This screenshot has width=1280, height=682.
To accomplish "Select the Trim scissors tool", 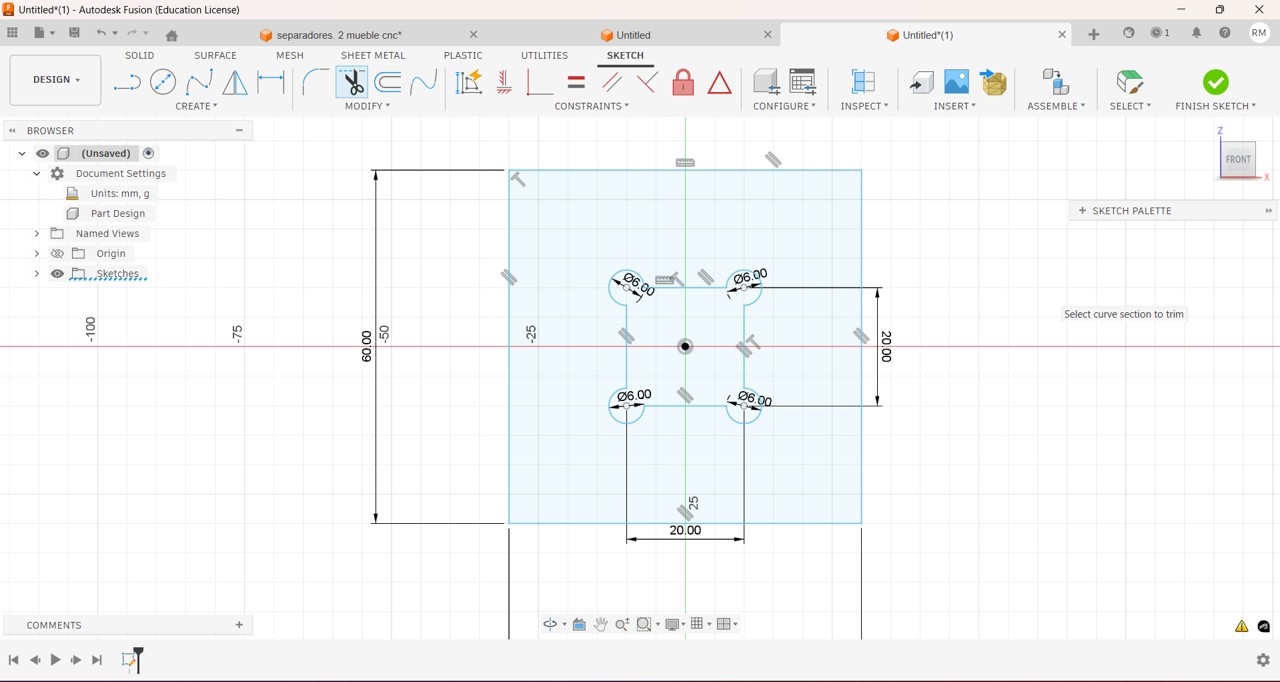I will 352,82.
